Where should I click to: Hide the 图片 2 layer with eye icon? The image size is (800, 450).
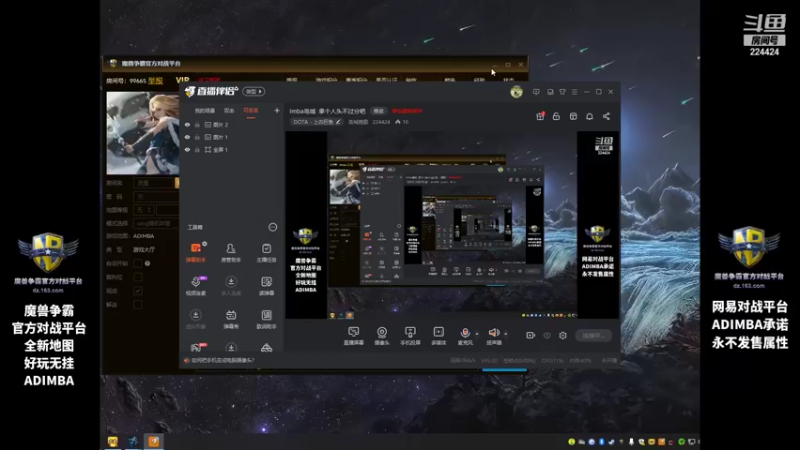click(187, 124)
